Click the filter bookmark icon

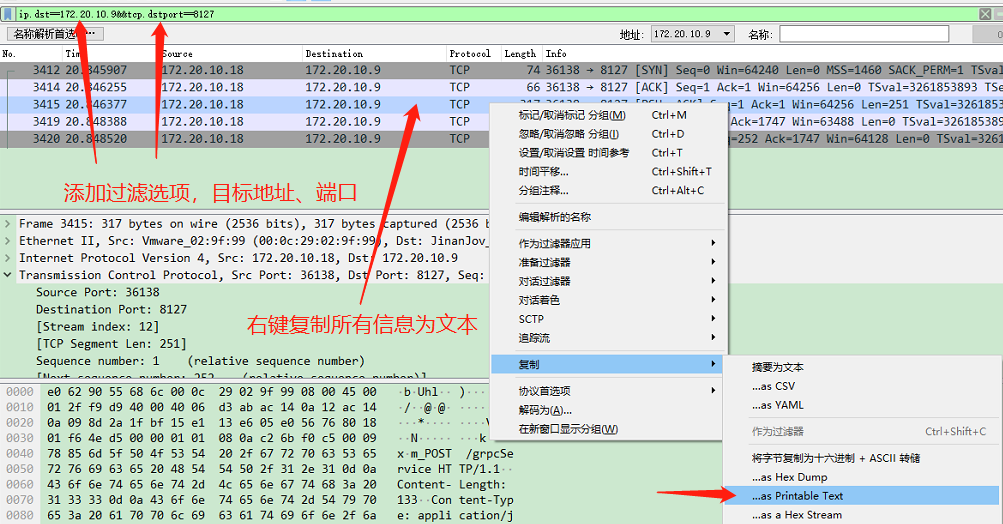click(x=8, y=13)
